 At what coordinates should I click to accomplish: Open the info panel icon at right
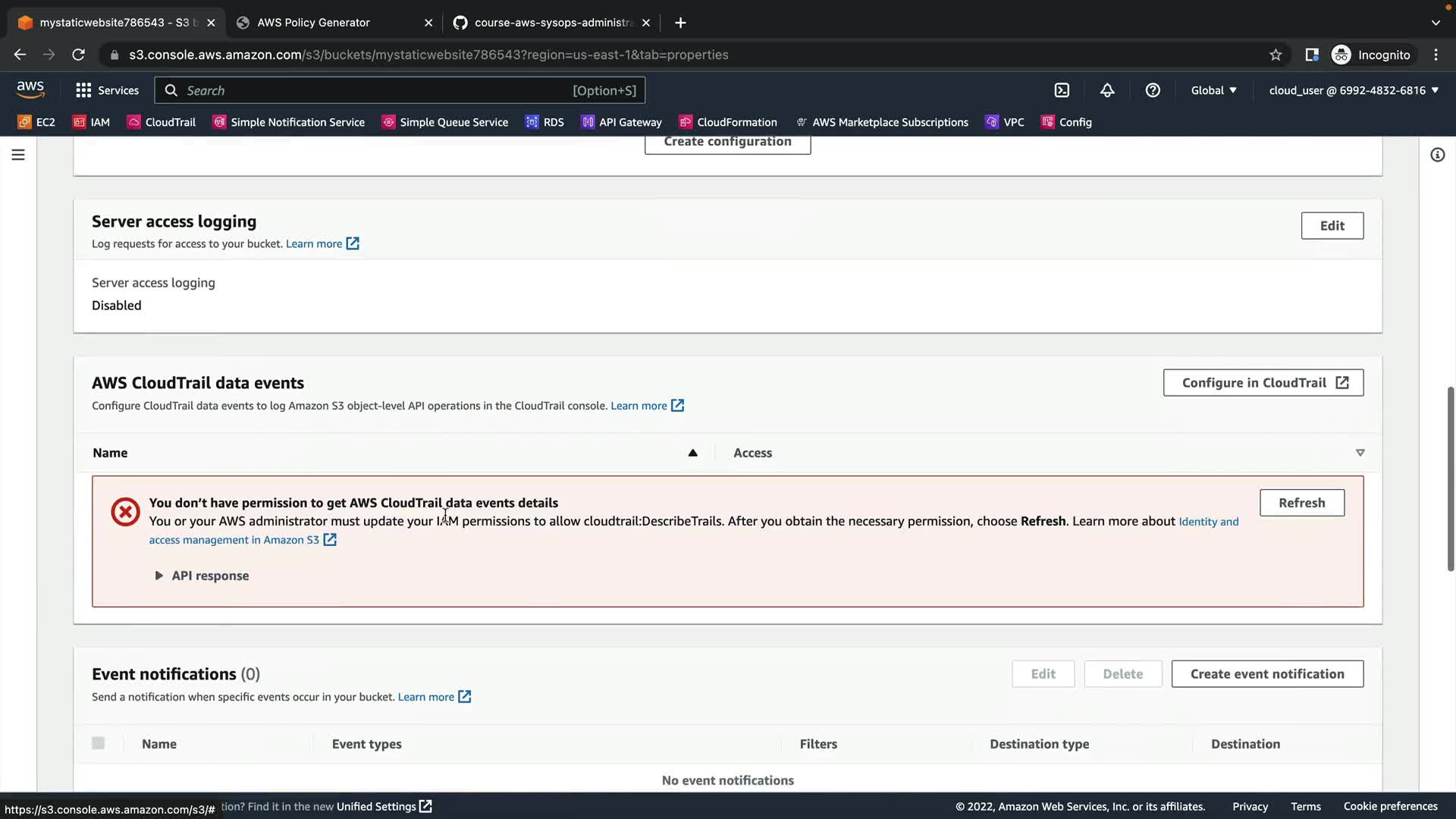point(1437,155)
